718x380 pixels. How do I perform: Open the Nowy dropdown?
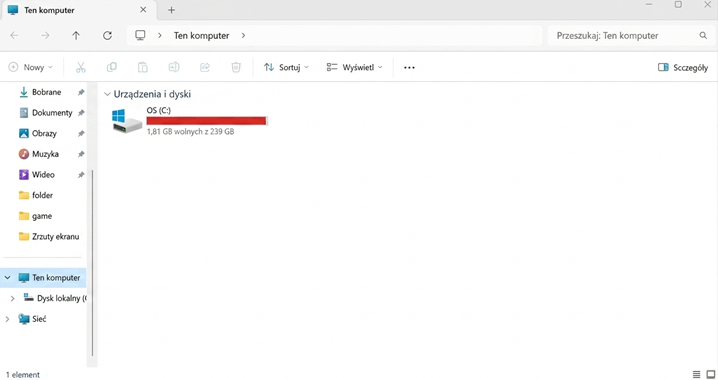tap(31, 67)
